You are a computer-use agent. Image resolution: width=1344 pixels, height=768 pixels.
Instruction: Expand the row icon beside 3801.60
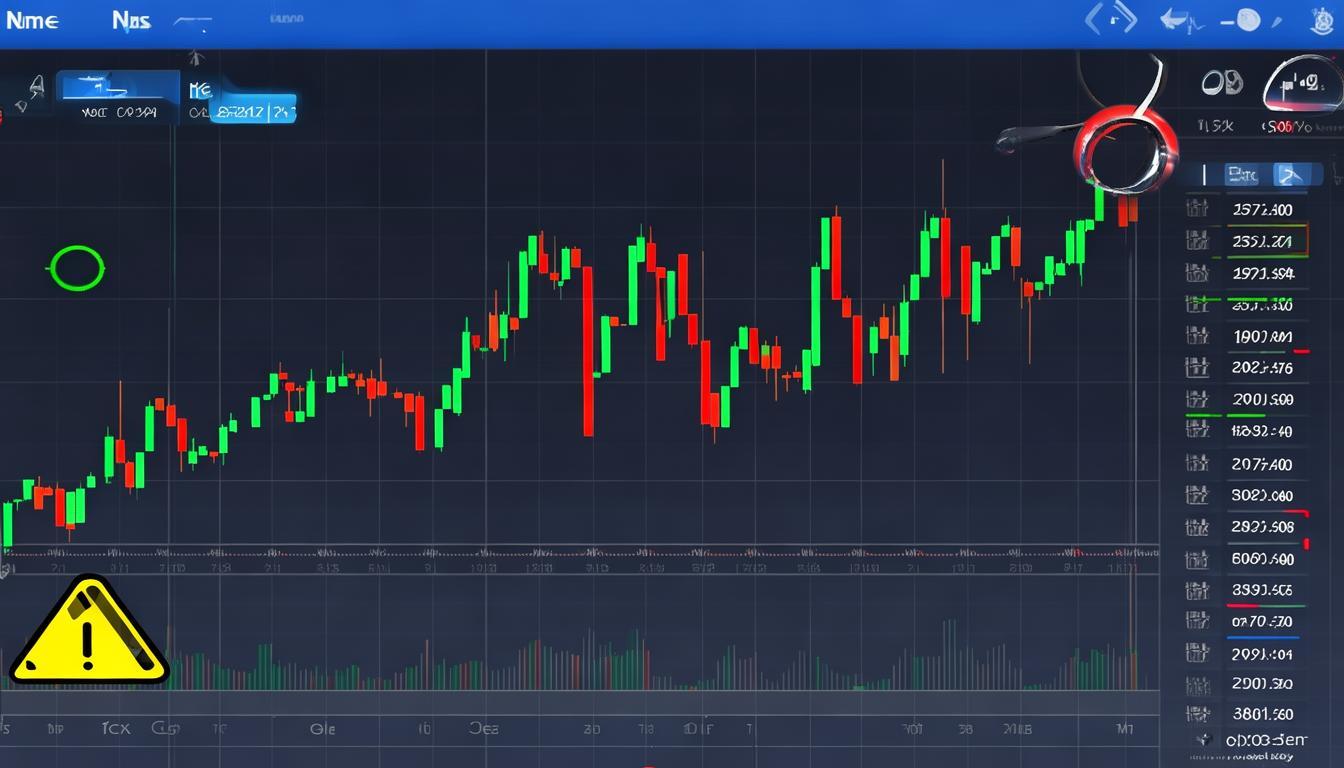click(1195, 714)
